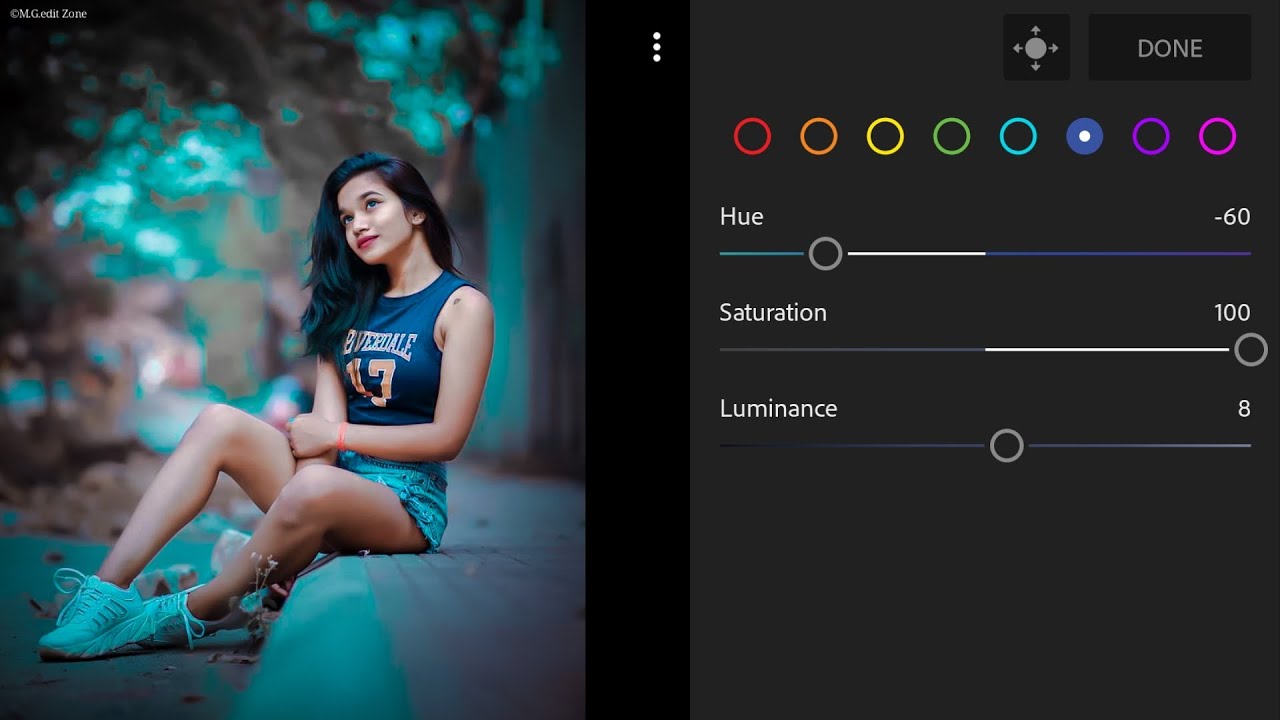The width and height of the screenshot is (1280, 720).
Task: Tap the DONE button
Action: pos(1169,48)
